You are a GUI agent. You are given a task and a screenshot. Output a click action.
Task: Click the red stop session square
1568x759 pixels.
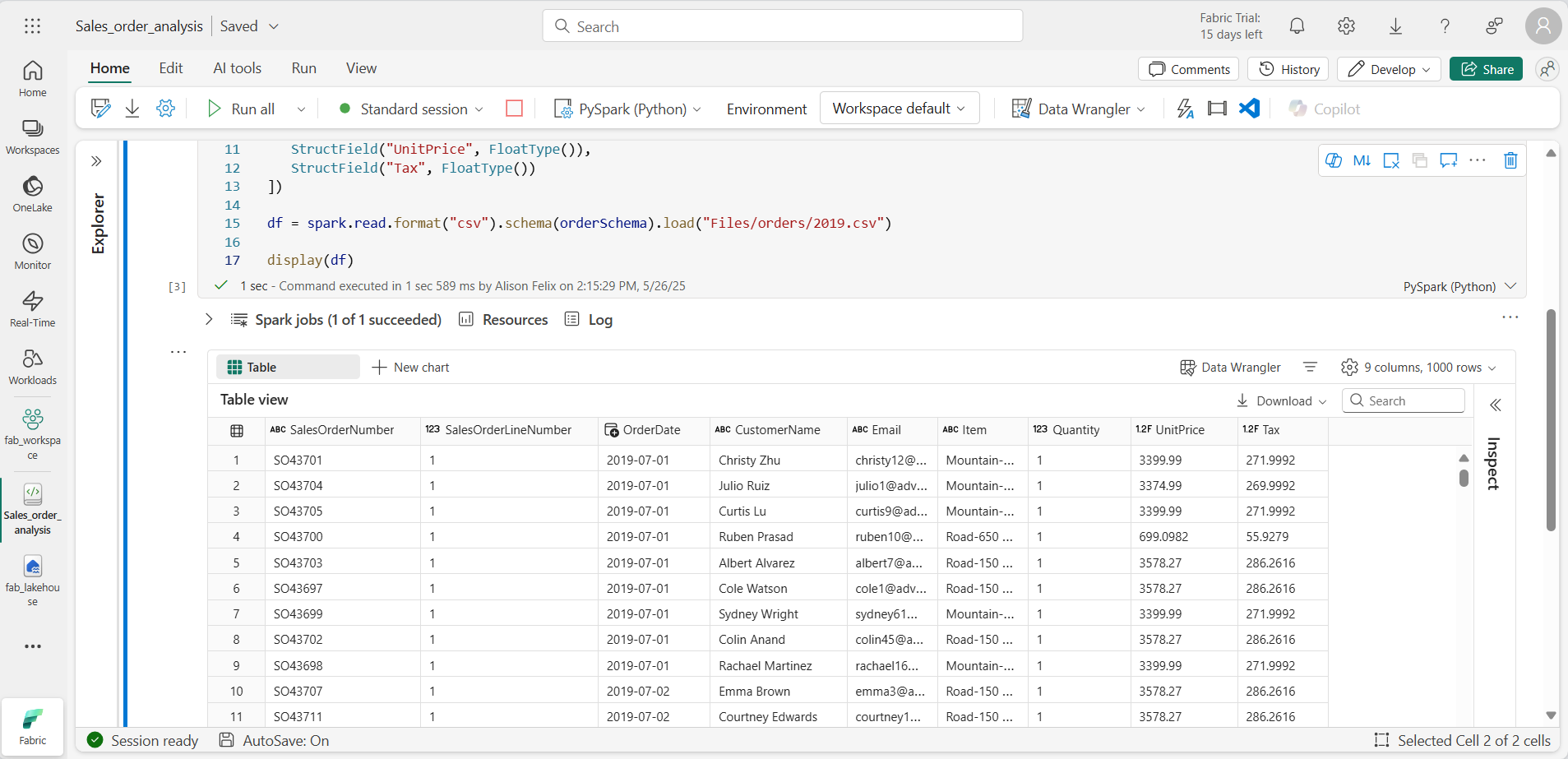[x=515, y=108]
